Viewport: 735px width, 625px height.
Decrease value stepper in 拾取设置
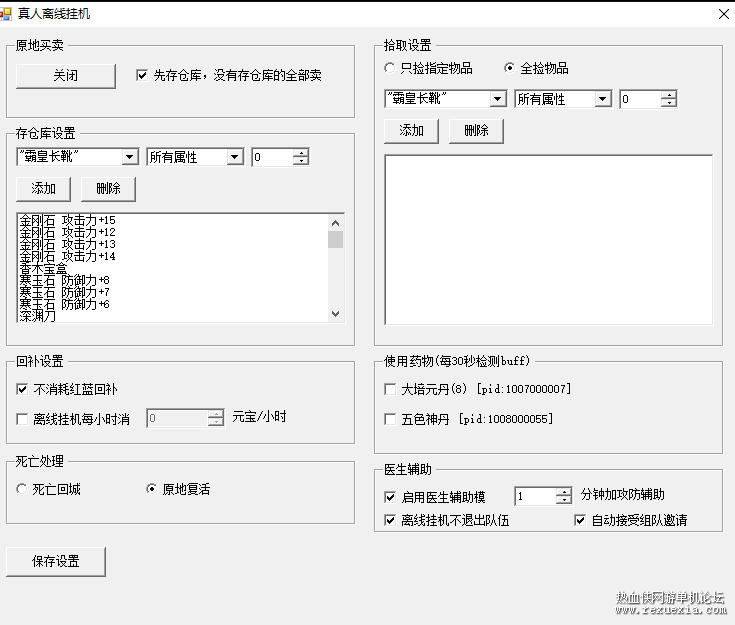pyautogui.click(x=668, y=103)
